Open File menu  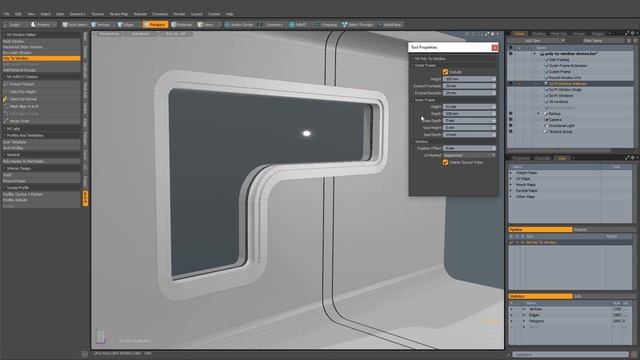pos(7,14)
